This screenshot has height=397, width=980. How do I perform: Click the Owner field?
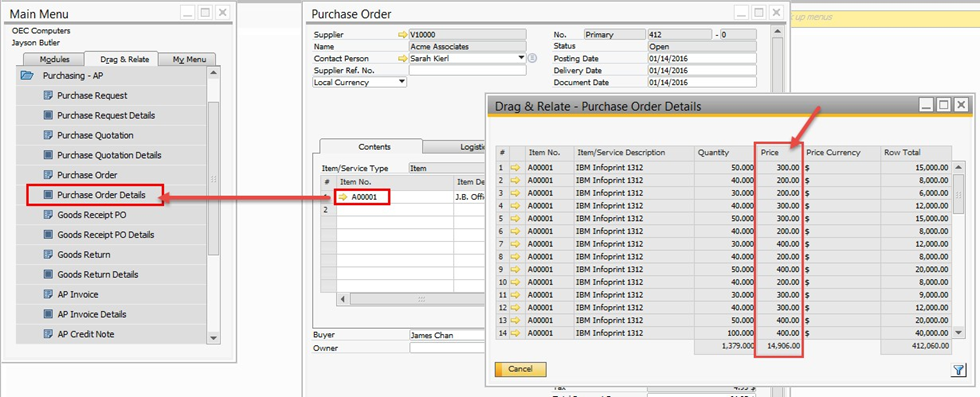[x=447, y=348]
